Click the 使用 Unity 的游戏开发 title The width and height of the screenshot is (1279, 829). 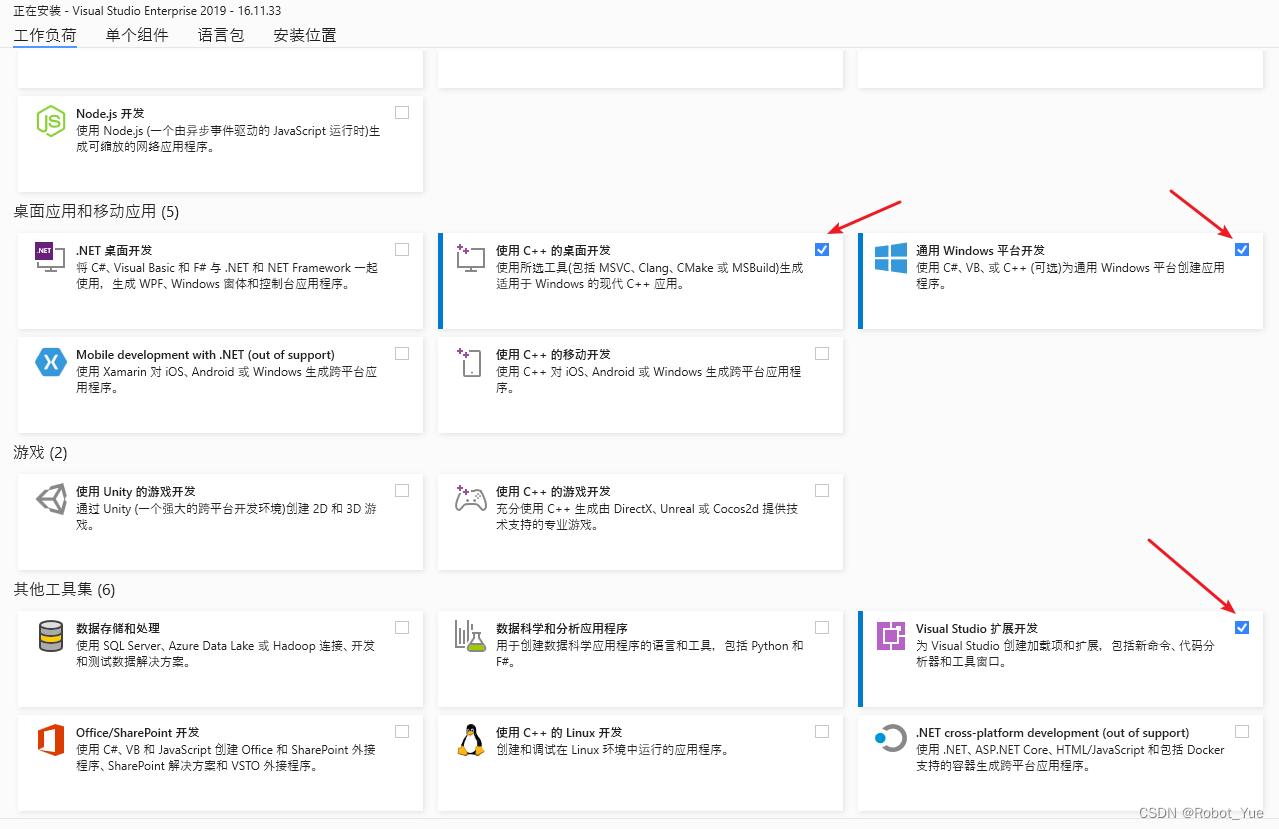coord(136,492)
